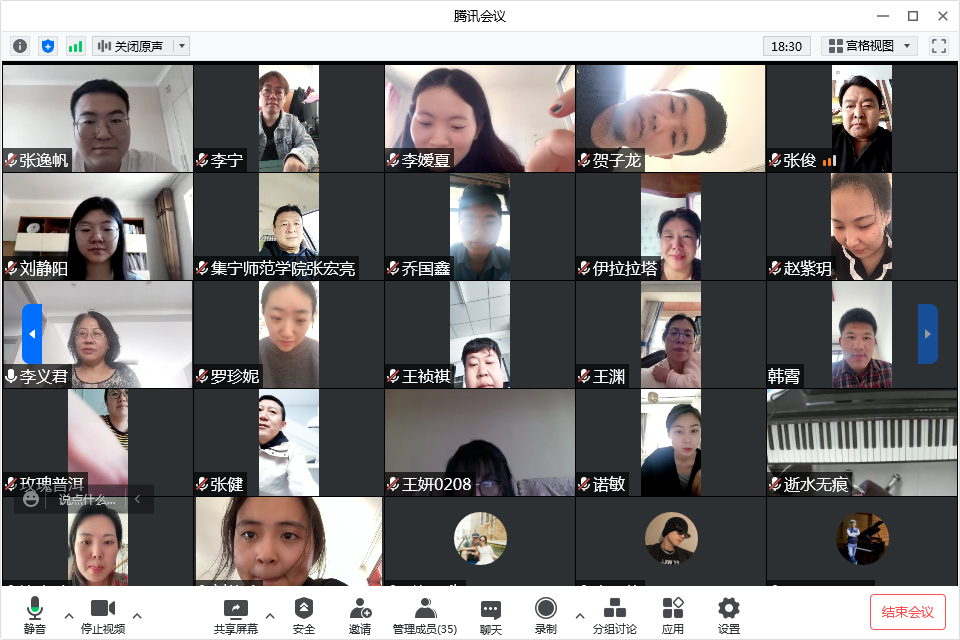Click 结束会议 end meeting button
Screen dimensions: 960x640
(907, 612)
